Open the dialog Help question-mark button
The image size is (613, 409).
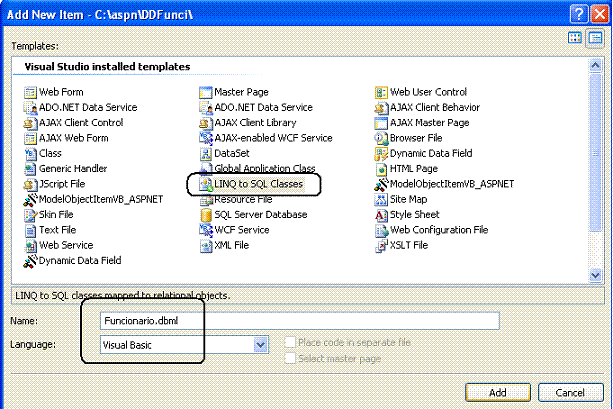pos(579,14)
